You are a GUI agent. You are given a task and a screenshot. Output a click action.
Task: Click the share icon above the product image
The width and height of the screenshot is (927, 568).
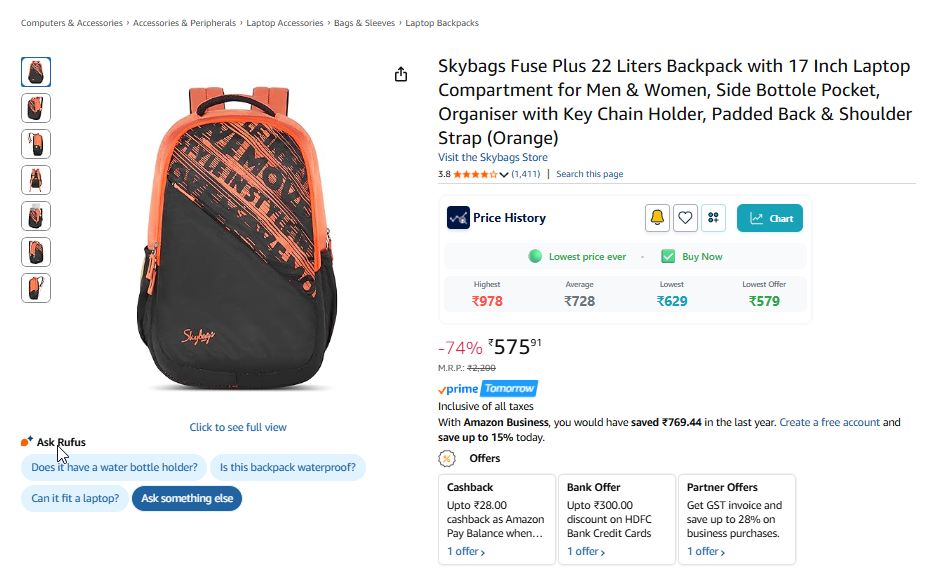[x=401, y=74]
